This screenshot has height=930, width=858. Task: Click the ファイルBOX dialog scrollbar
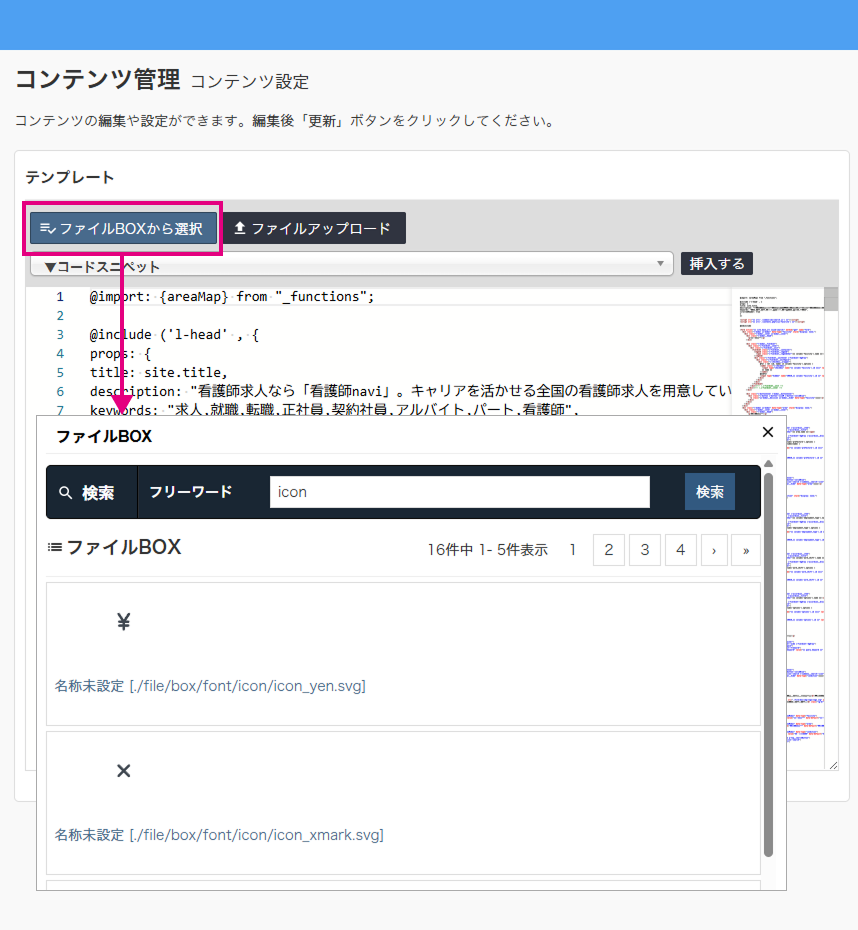[768, 660]
